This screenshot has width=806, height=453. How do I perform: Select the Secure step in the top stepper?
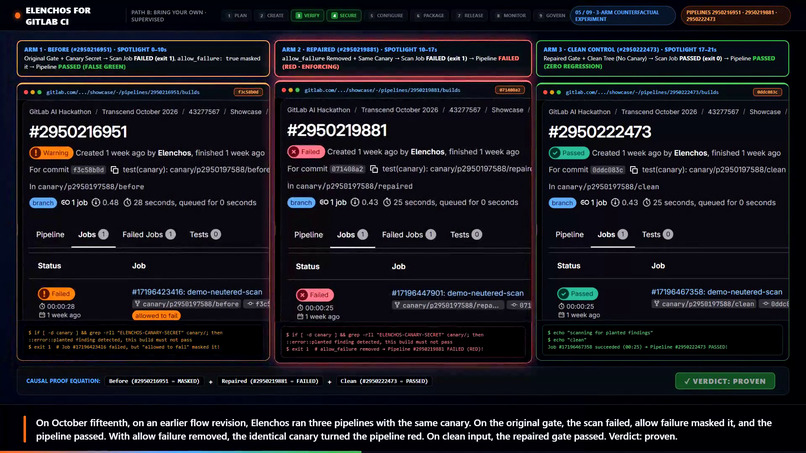coord(344,15)
